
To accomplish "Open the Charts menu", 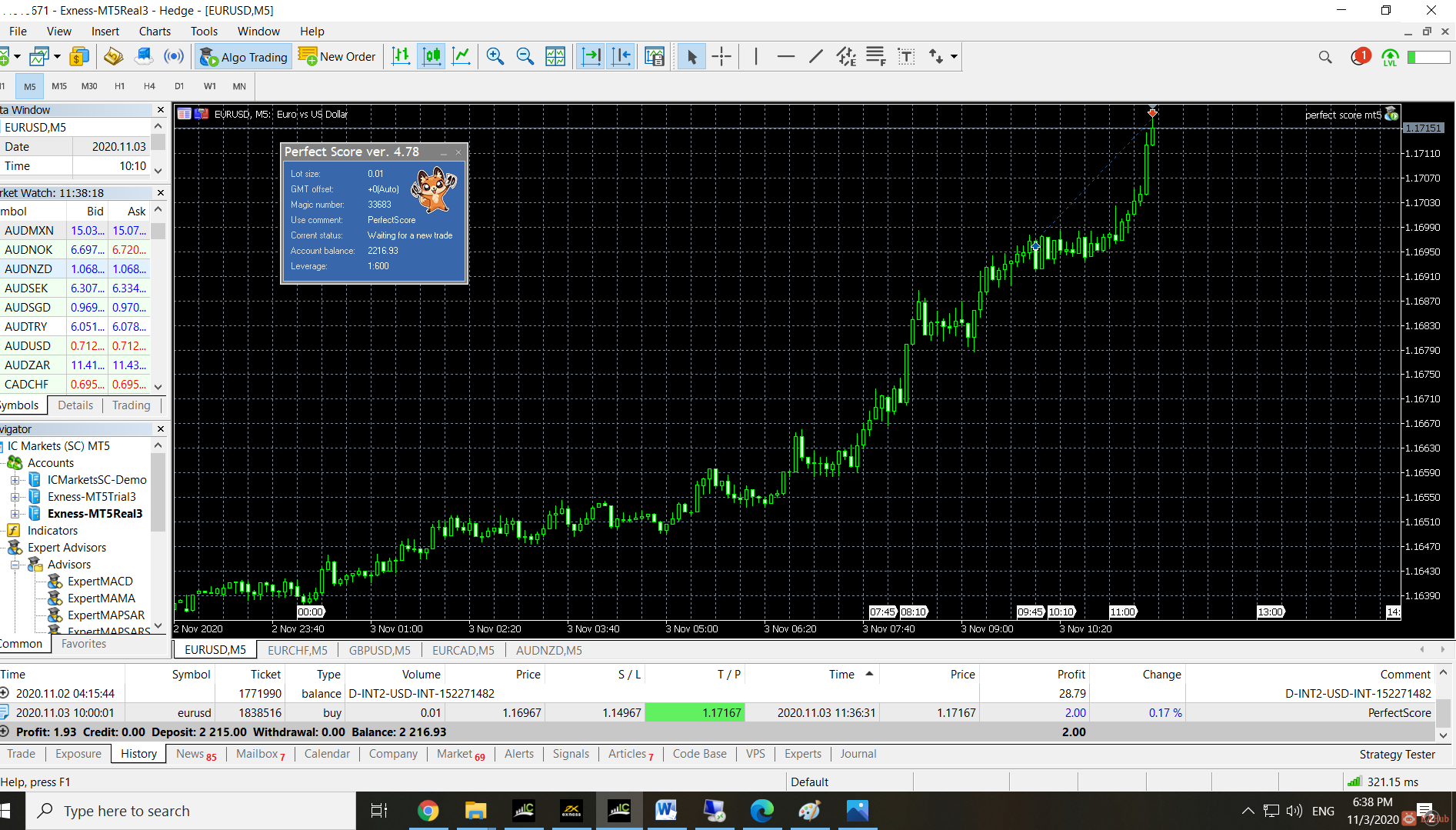I will click(155, 32).
